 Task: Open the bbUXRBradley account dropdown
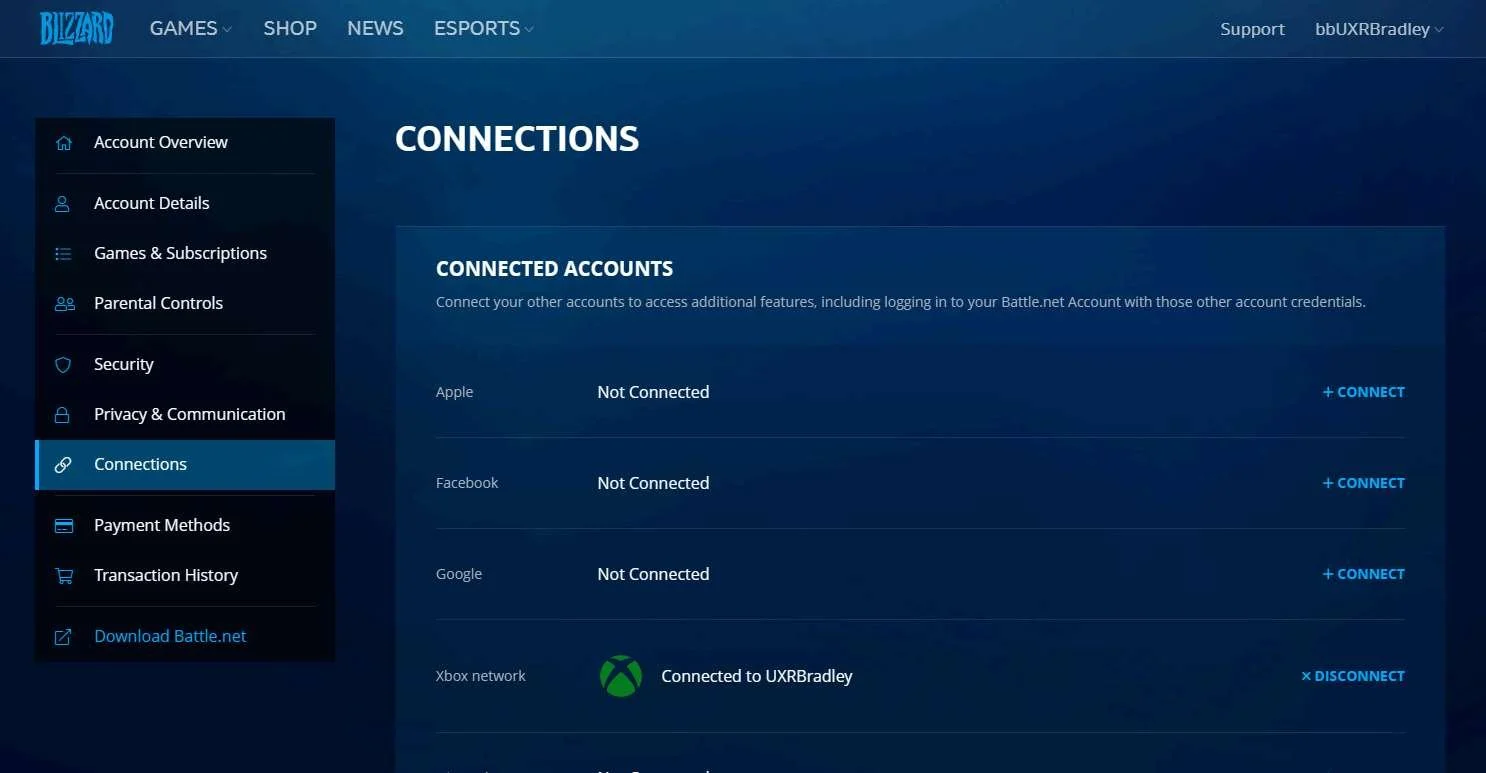pos(1379,29)
